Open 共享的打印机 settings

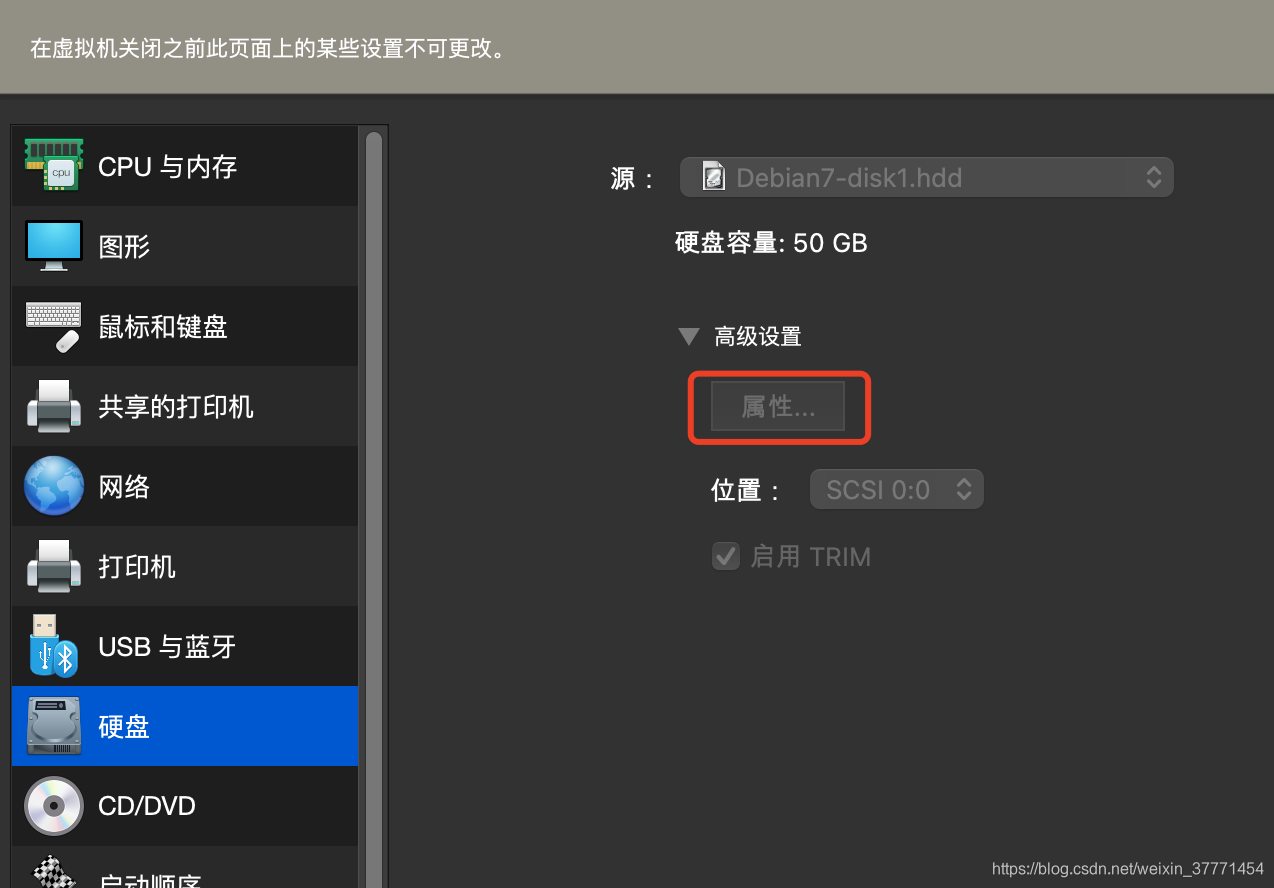(185, 406)
